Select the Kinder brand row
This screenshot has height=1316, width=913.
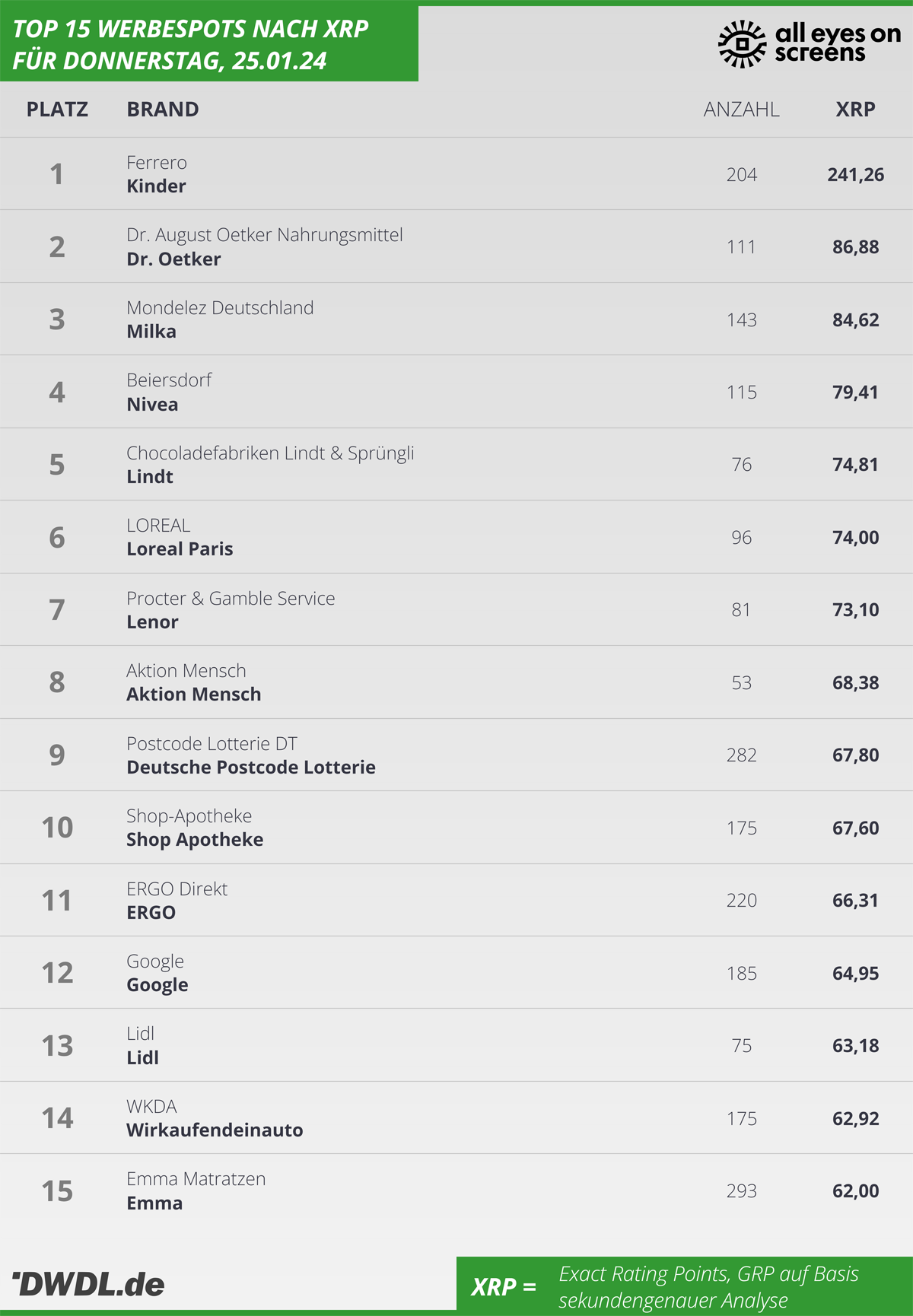456,173
